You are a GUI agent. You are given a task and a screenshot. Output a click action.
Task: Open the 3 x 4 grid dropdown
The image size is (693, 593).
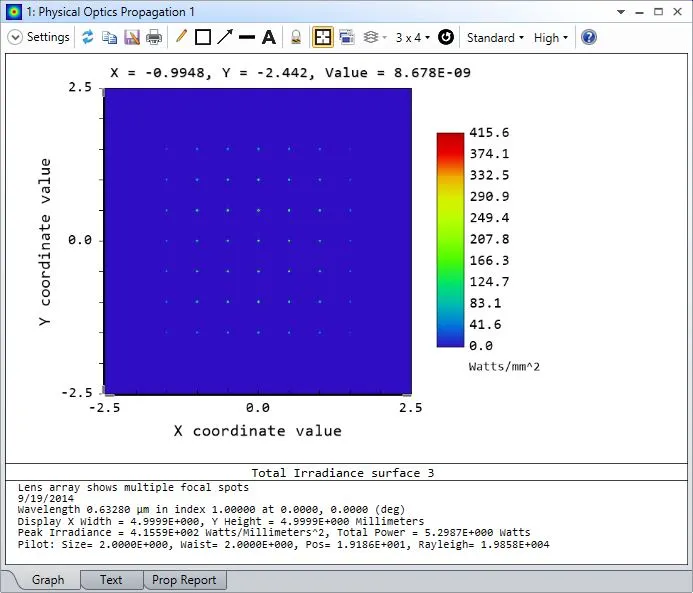coord(412,37)
